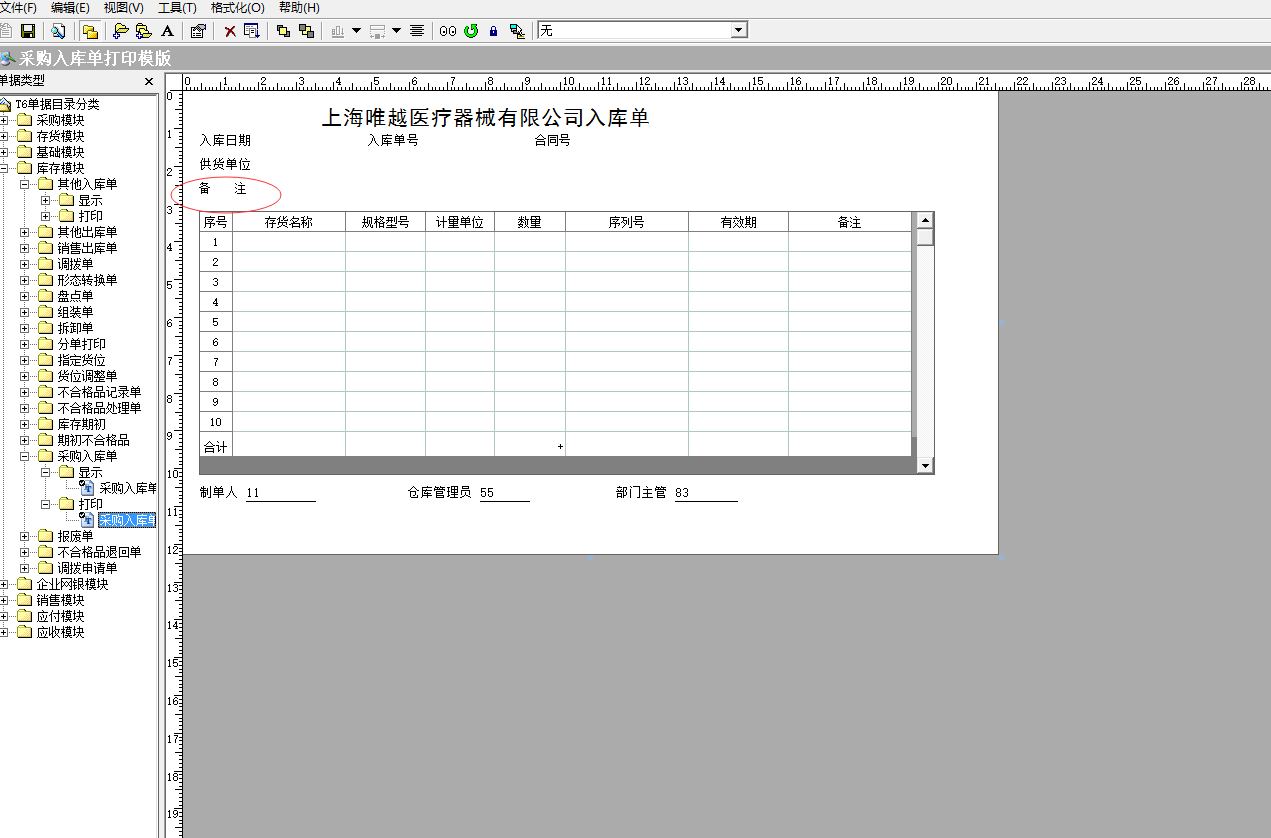Click table scrollbar up arrow
This screenshot has height=838, width=1271.
(925, 220)
